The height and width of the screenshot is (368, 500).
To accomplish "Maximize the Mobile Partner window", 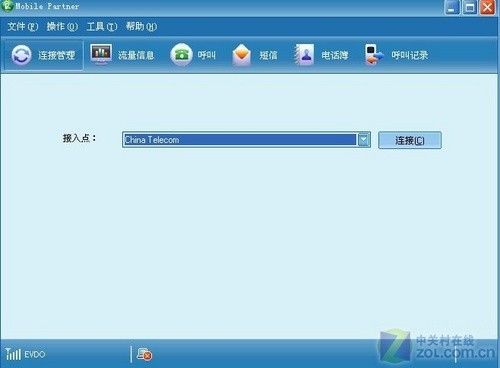I will click(470, 7).
